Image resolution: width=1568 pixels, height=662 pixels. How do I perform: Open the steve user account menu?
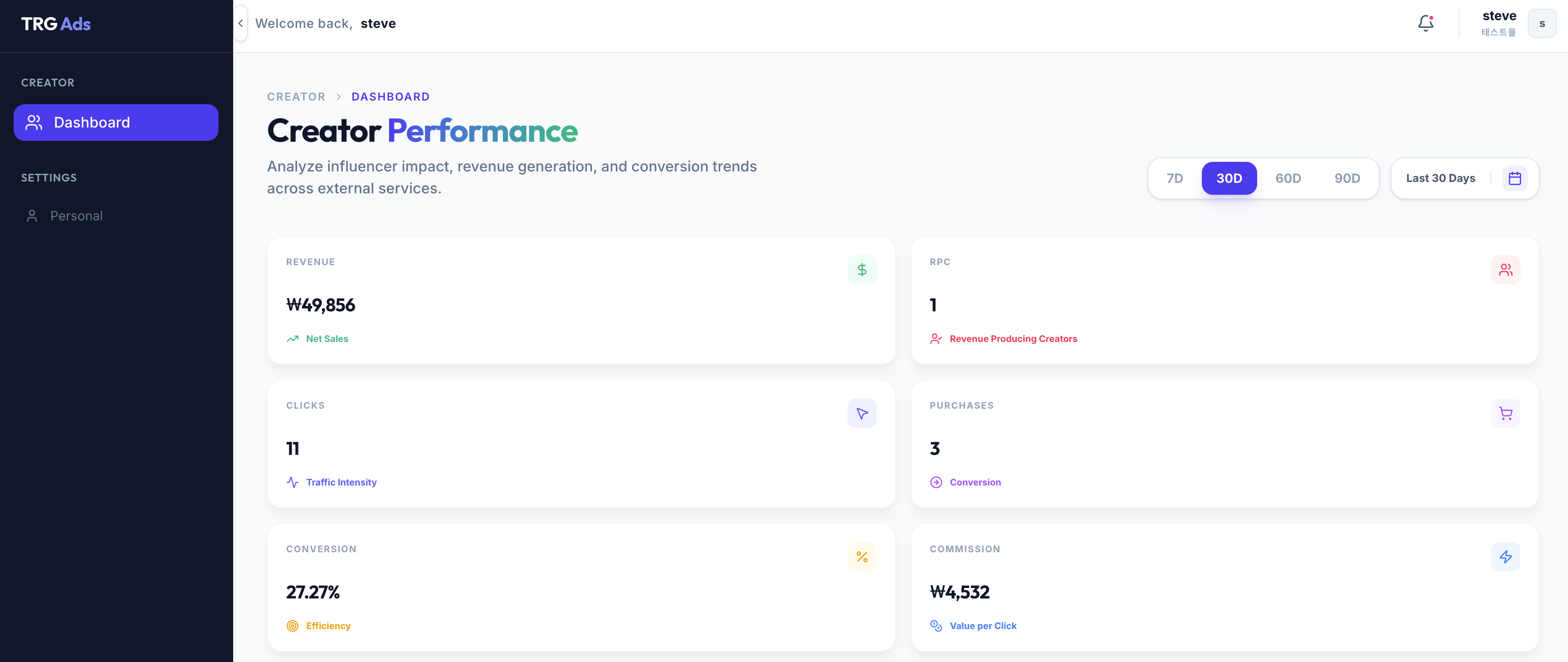(1499, 16)
